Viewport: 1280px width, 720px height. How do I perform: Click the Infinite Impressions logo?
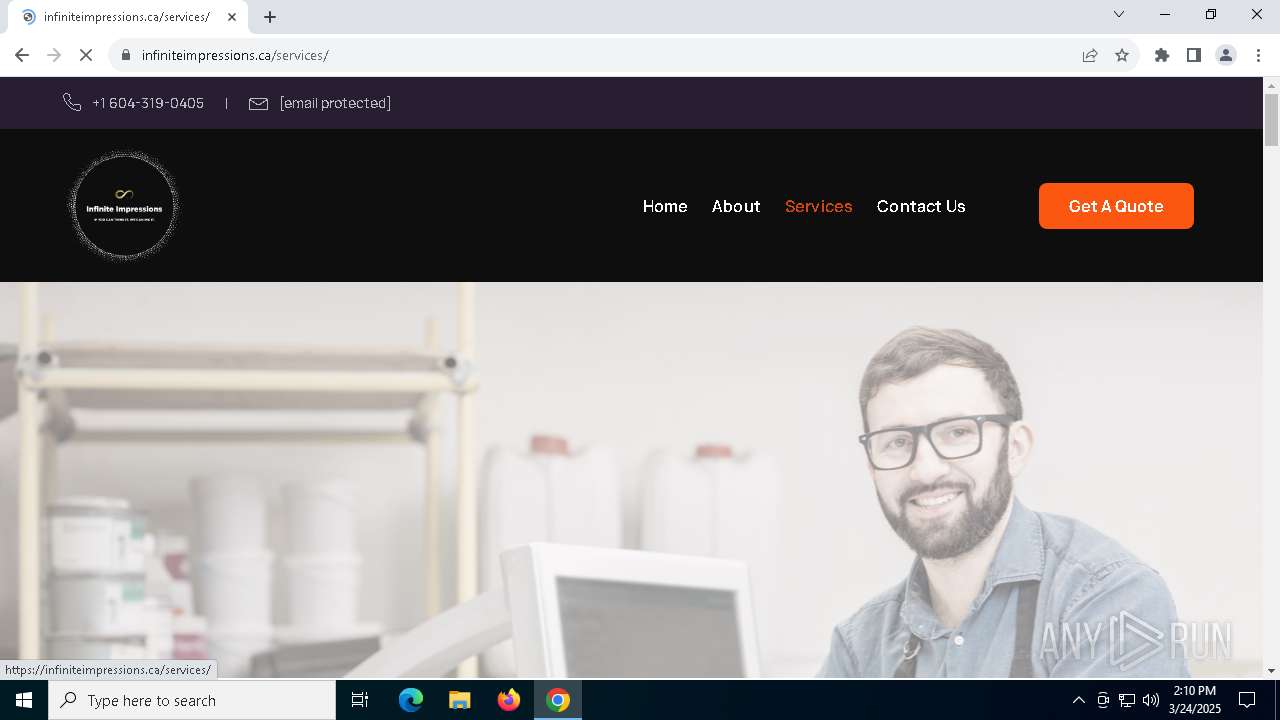(x=124, y=206)
